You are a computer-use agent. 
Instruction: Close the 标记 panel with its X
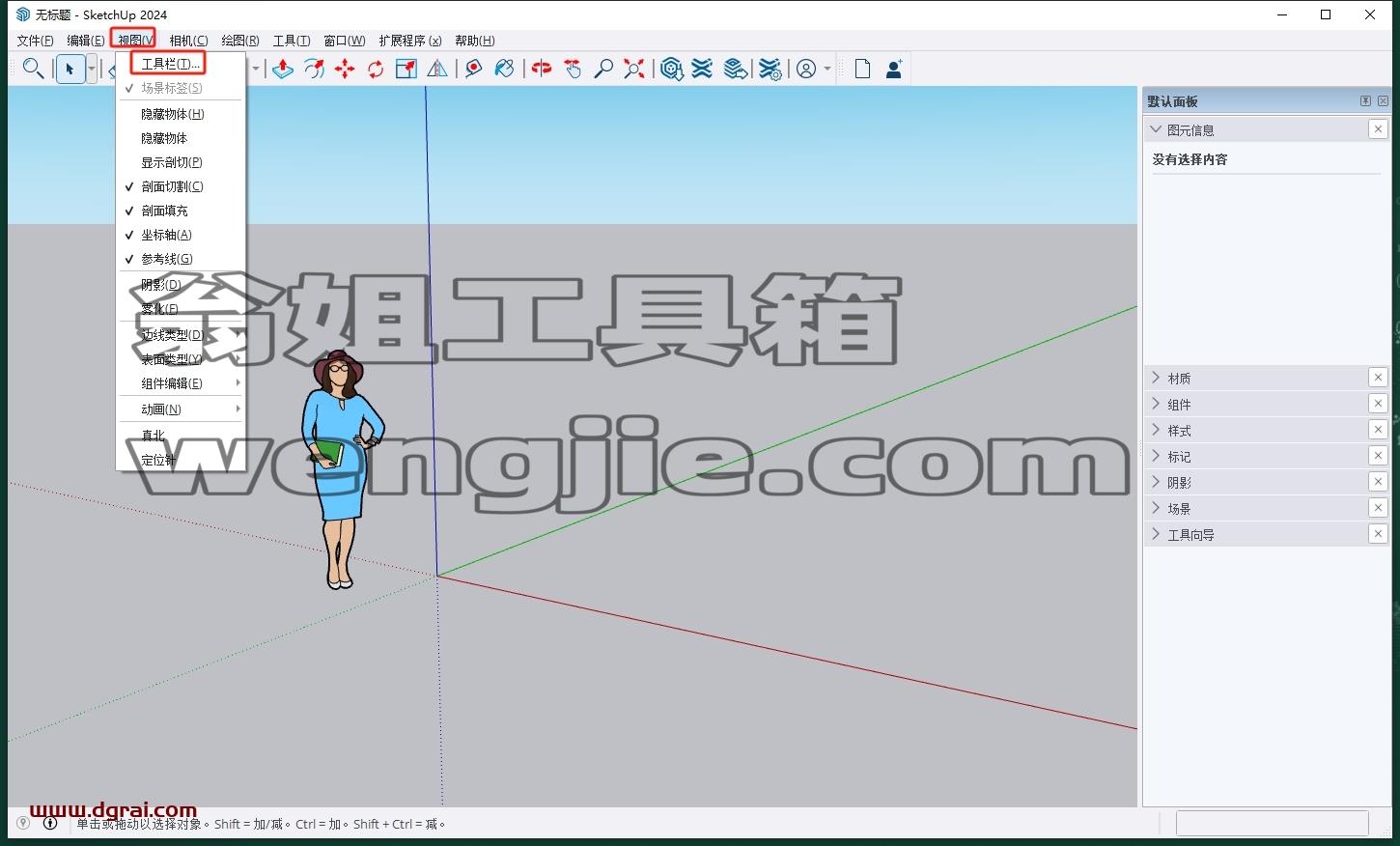click(x=1378, y=456)
